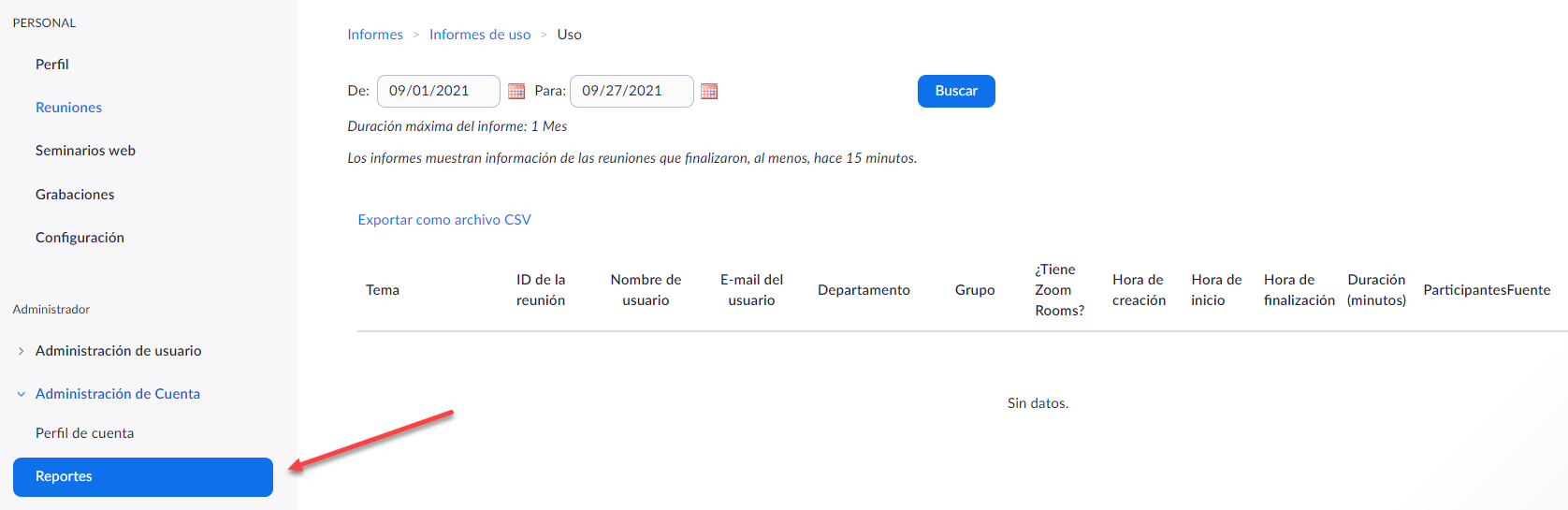The width and height of the screenshot is (1568, 510).
Task: Export report via Exportar como archivo CSV
Action: point(444,220)
